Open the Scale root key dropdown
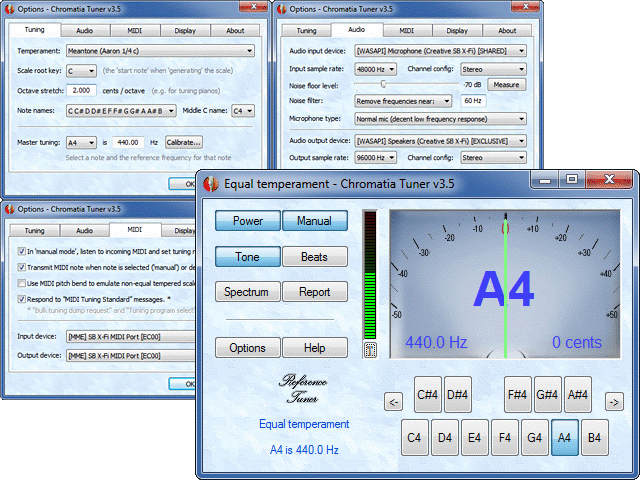640x480 pixels. point(82,71)
